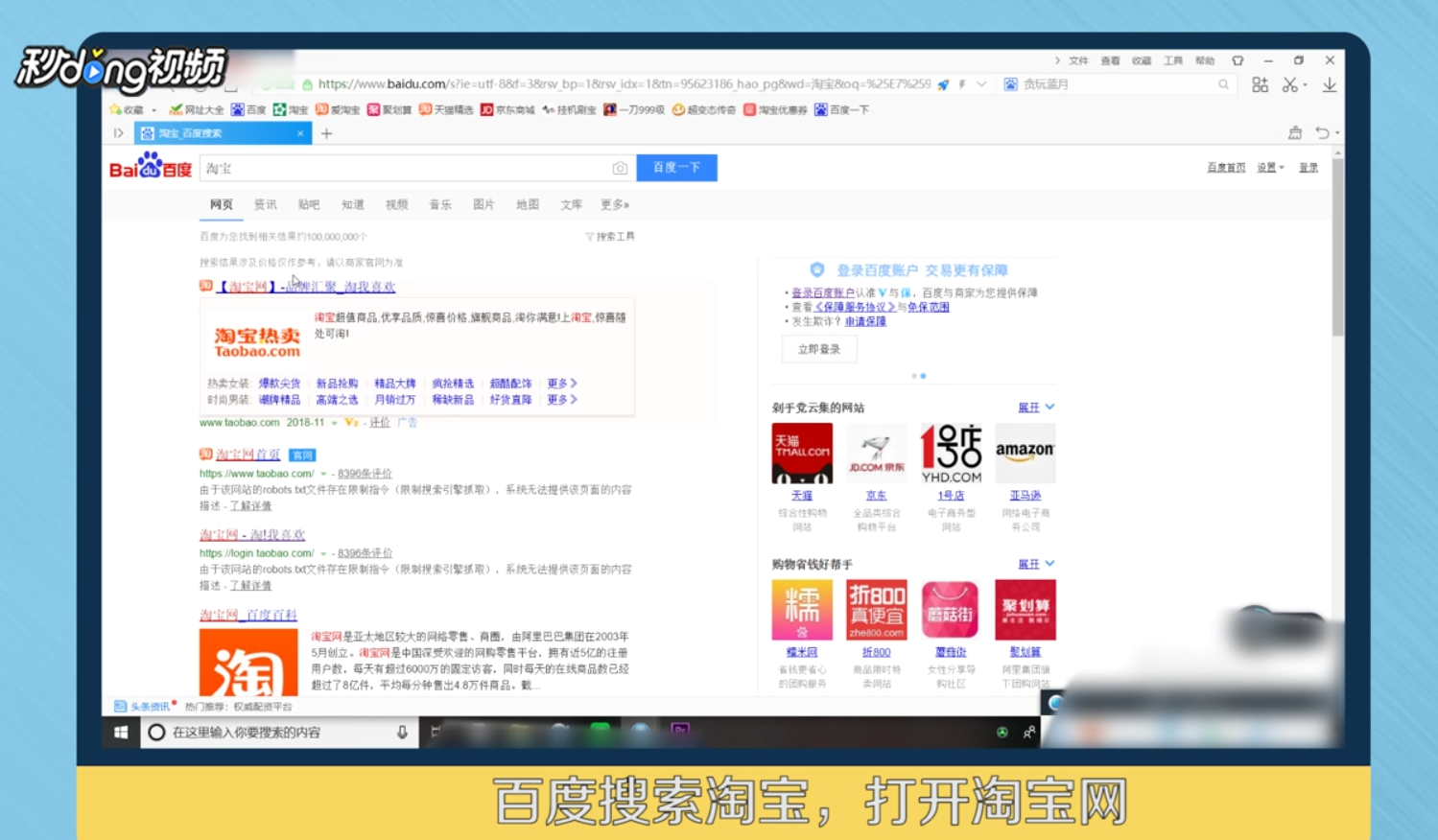
Task: Open the 折800 site icon
Action: [876, 610]
